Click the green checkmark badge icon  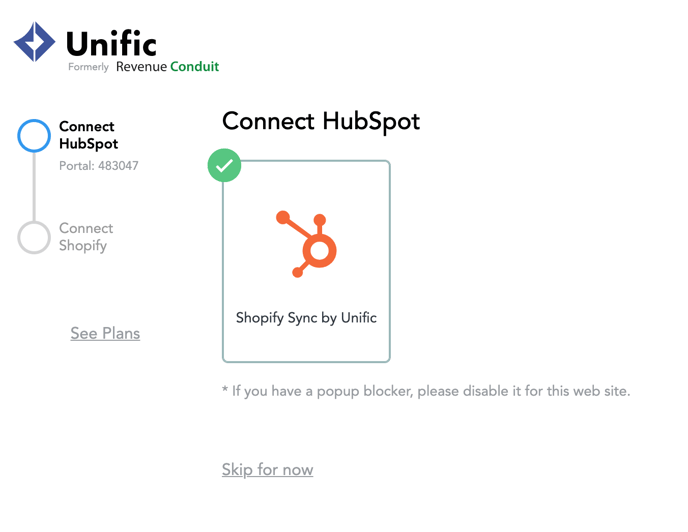coord(224,165)
